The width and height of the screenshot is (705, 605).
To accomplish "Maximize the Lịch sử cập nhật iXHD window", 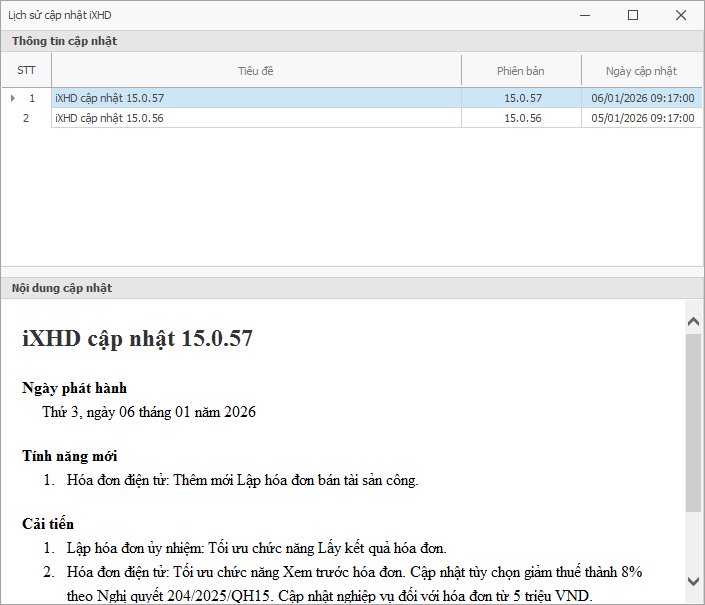I will click(633, 15).
